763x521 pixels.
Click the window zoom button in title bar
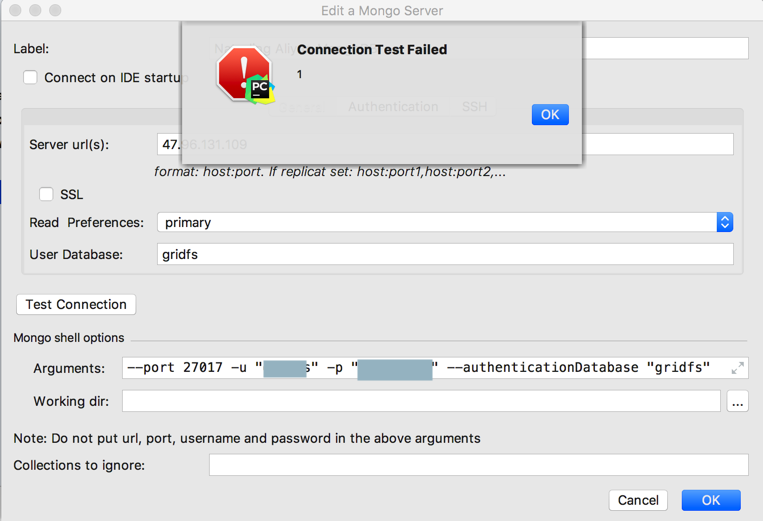tap(55, 11)
